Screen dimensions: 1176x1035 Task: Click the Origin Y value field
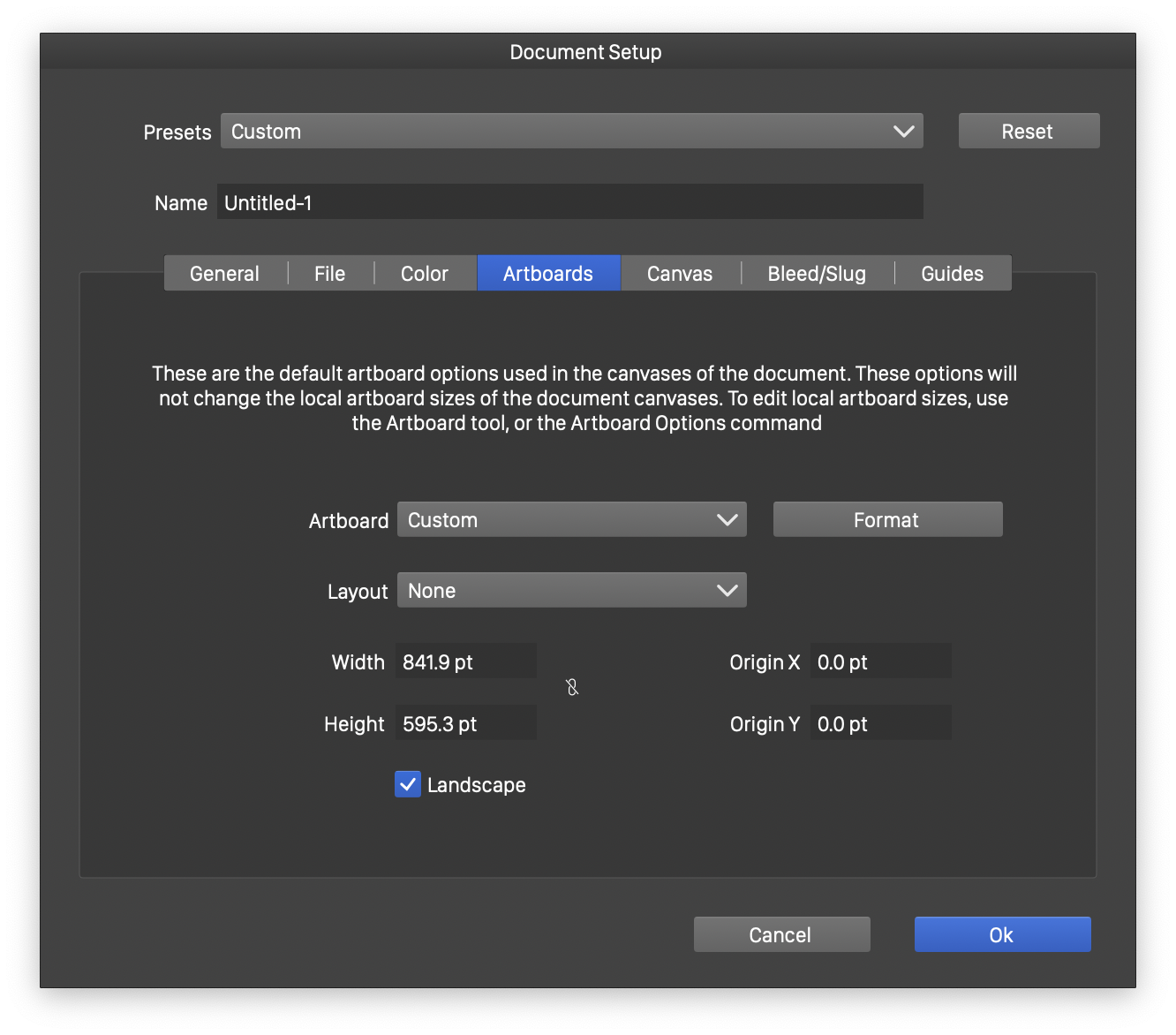pos(880,722)
